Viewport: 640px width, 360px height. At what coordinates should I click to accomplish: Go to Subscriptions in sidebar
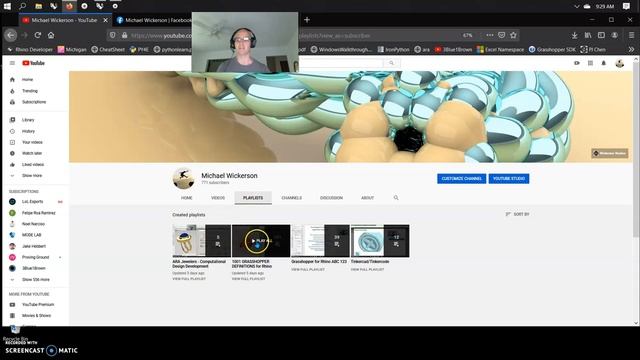(x=35, y=102)
